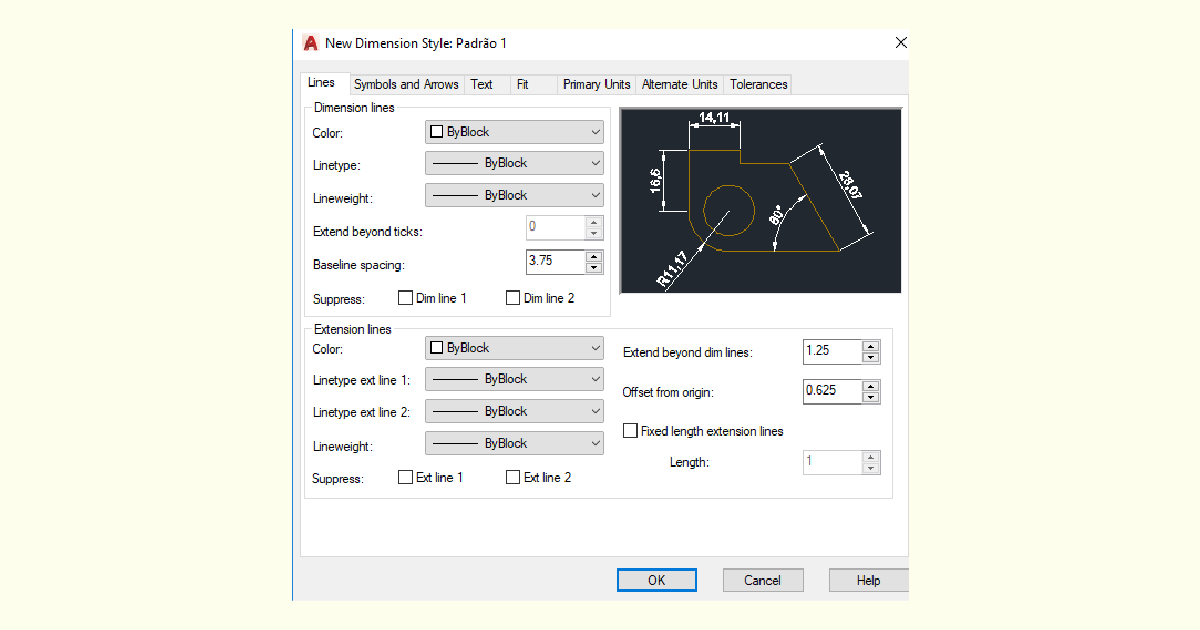Enable Suppress Dim line 1 checkbox
This screenshot has width=1200, height=630.
click(x=406, y=298)
